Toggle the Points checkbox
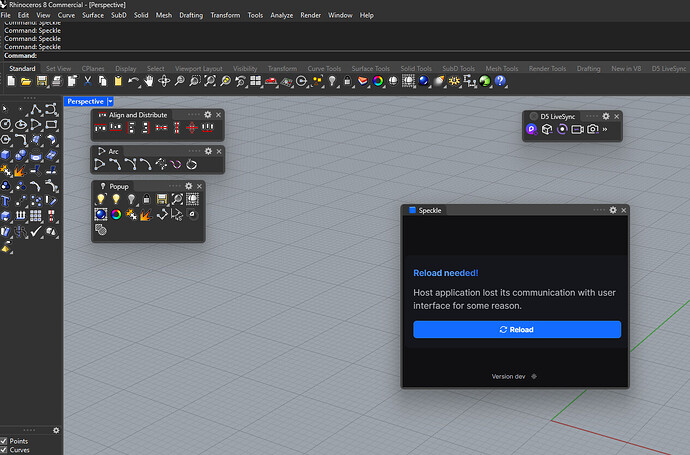The height and width of the screenshot is (455, 690). click(x=4, y=441)
